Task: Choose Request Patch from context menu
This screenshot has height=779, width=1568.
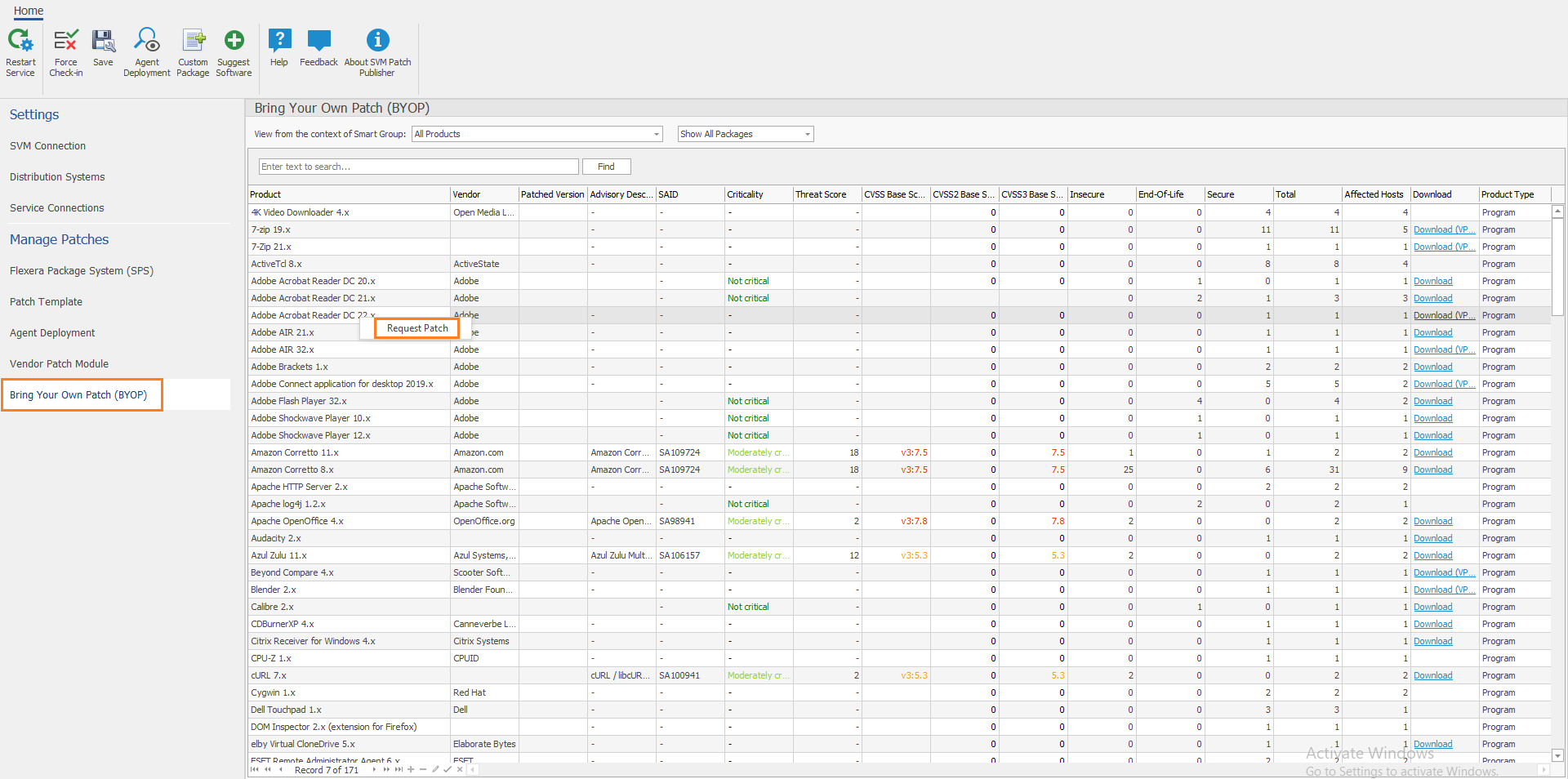Action: point(417,328)
